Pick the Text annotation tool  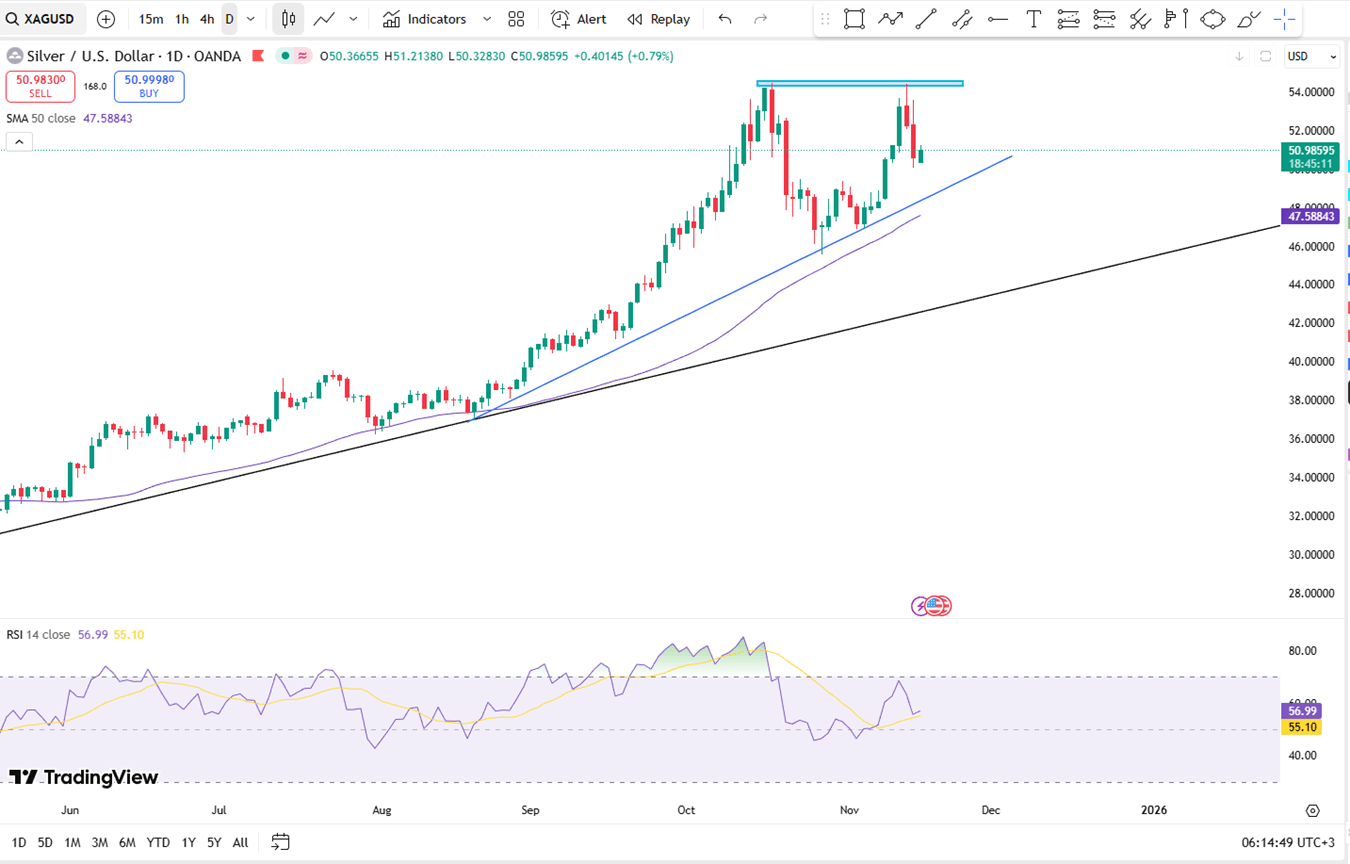[1033, 19]
